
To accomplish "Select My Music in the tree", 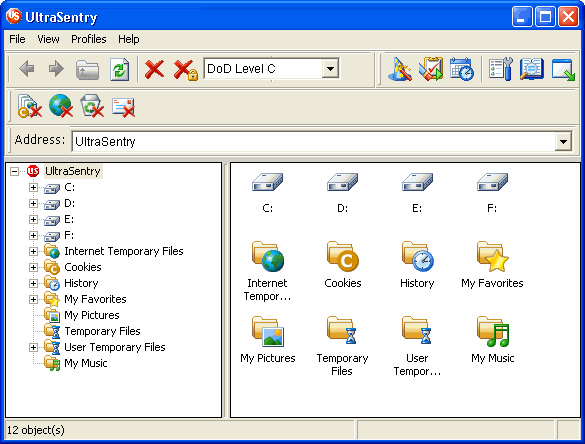I will coord(86,363).
